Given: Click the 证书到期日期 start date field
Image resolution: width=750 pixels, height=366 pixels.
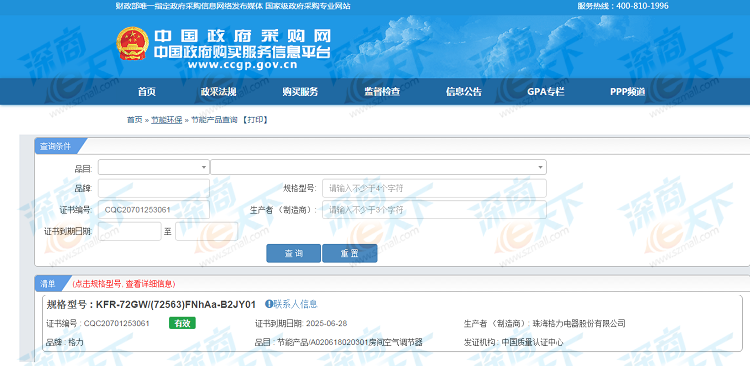Looking at the screenshot, I should point(130,231).
